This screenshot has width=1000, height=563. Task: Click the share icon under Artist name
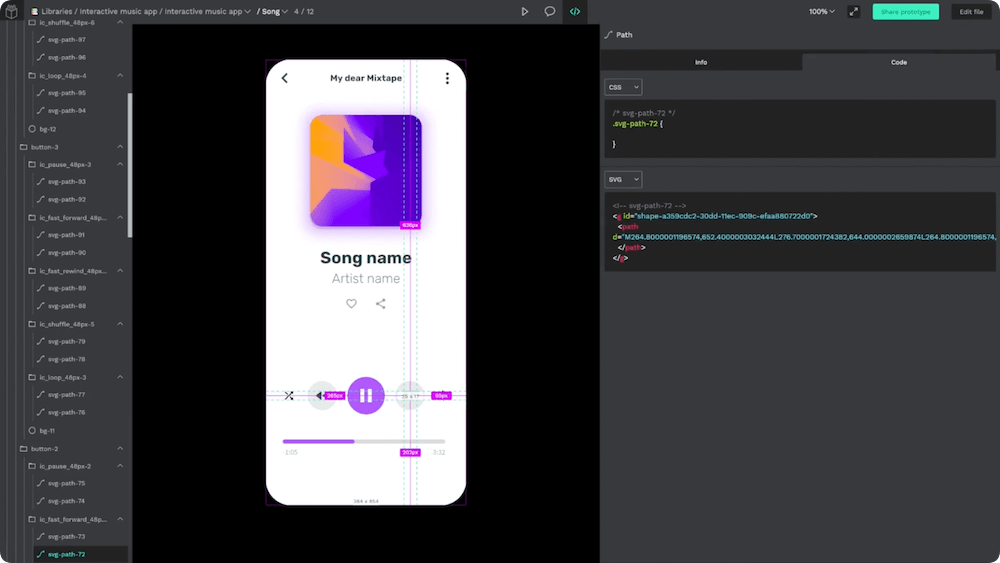click(x=381, y=304)
